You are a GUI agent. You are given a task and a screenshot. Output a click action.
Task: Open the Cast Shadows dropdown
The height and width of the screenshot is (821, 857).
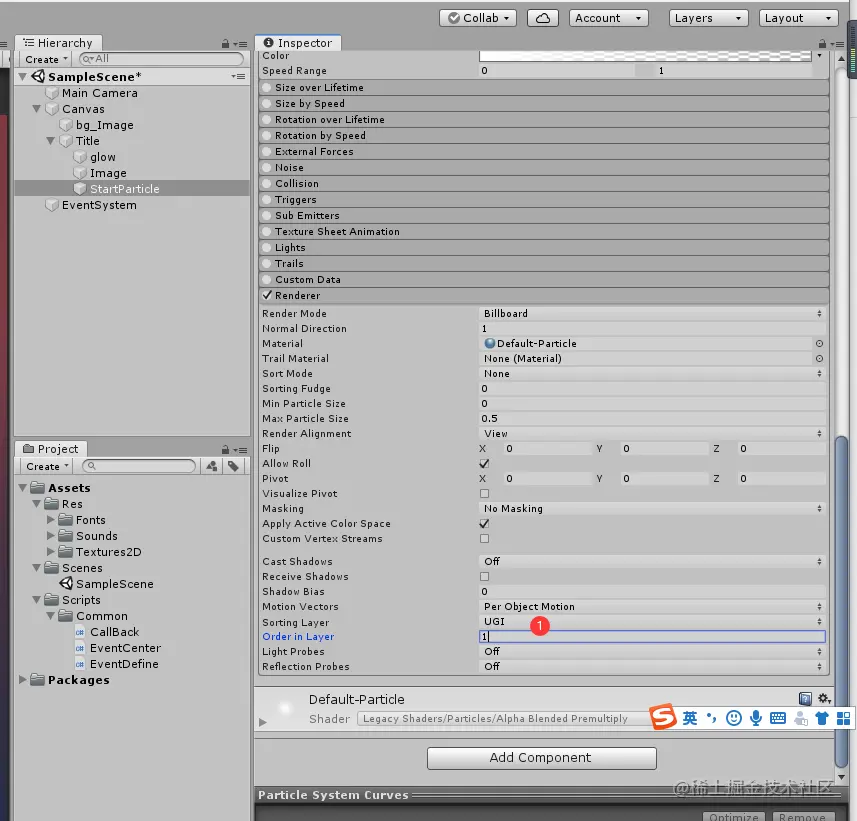652,561
